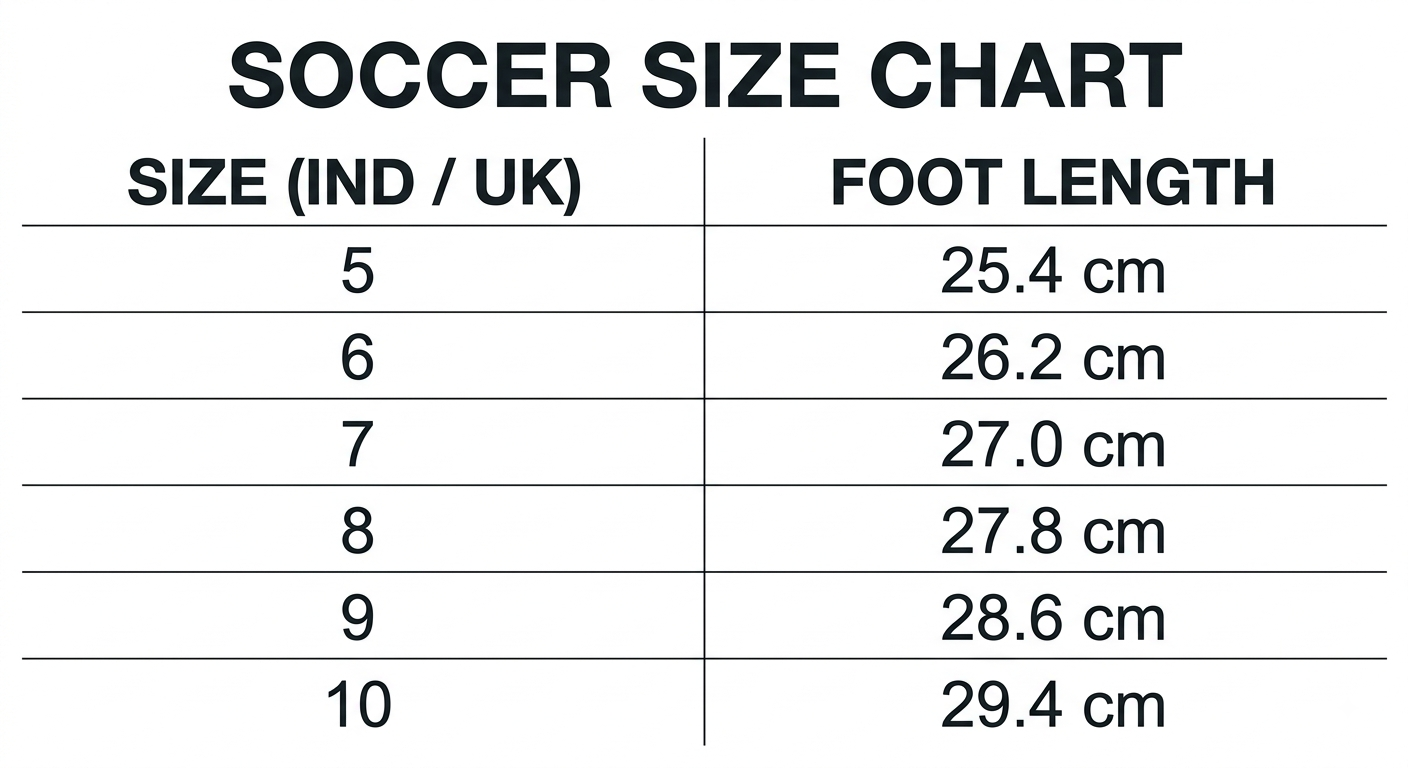Screen dimensions: 1408x768
Task: Click size 6 in the size column
Action: 357,358
